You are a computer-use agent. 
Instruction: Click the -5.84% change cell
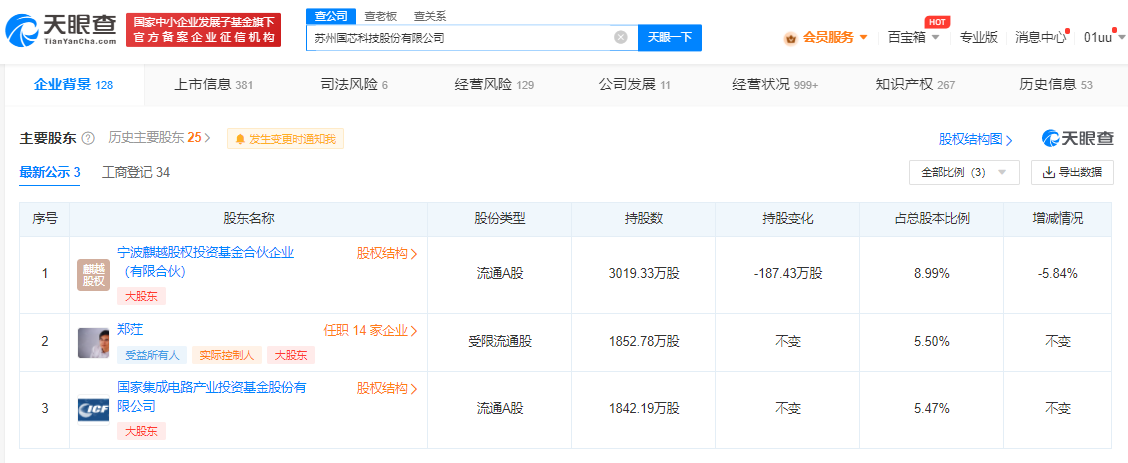point(1058,274)
